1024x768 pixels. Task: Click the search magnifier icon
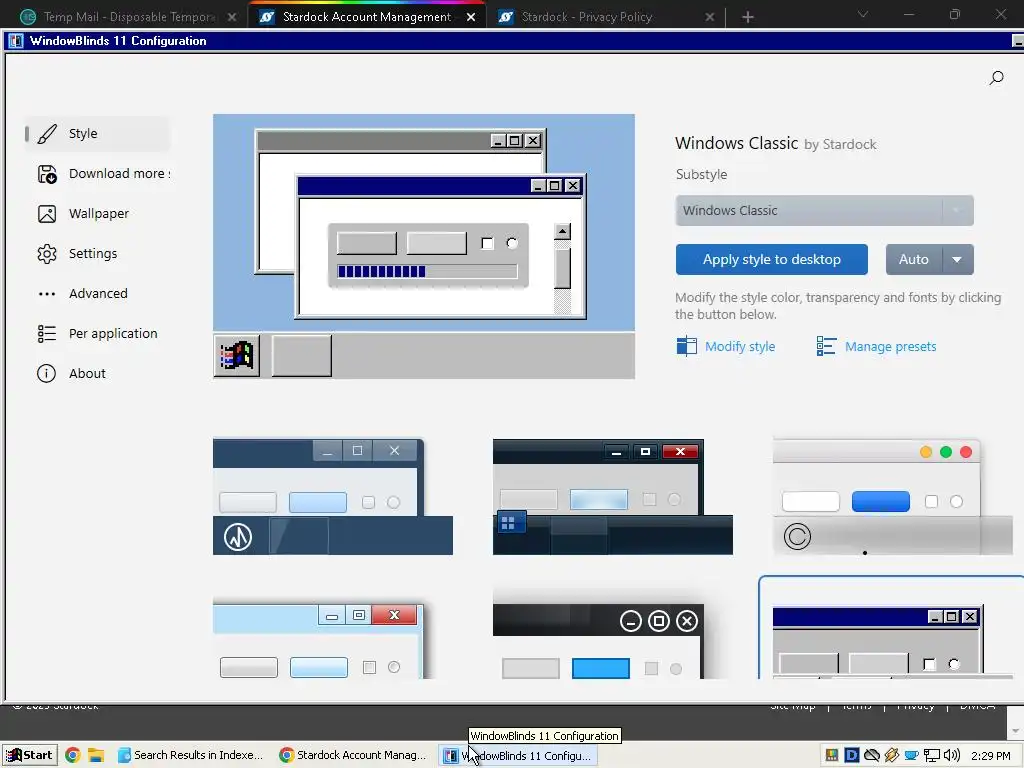(x=996, y=78)
